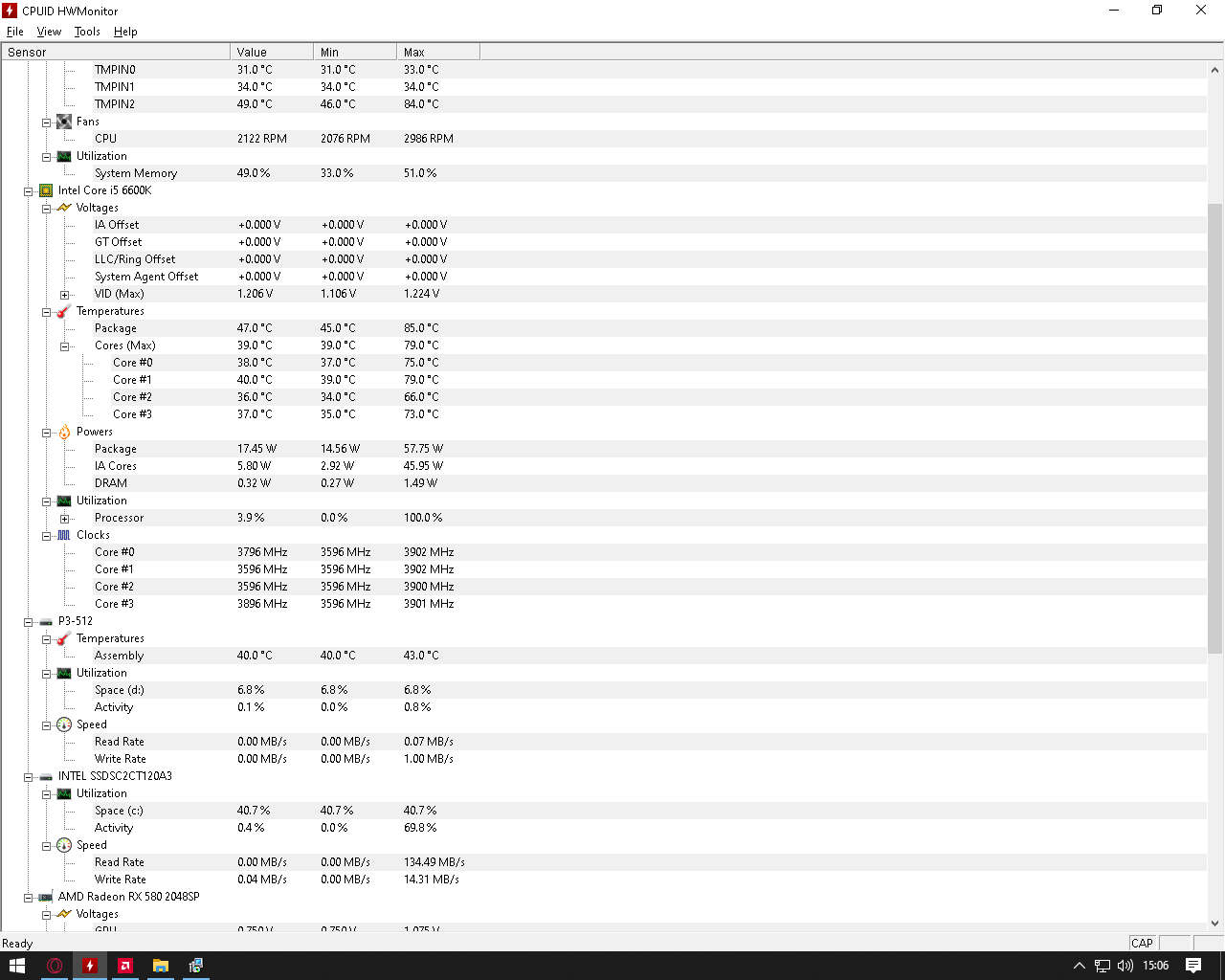Select the DRAM power row
Image resolution: width=1225 pixels, height=980 pixels.
coord(604,483)
